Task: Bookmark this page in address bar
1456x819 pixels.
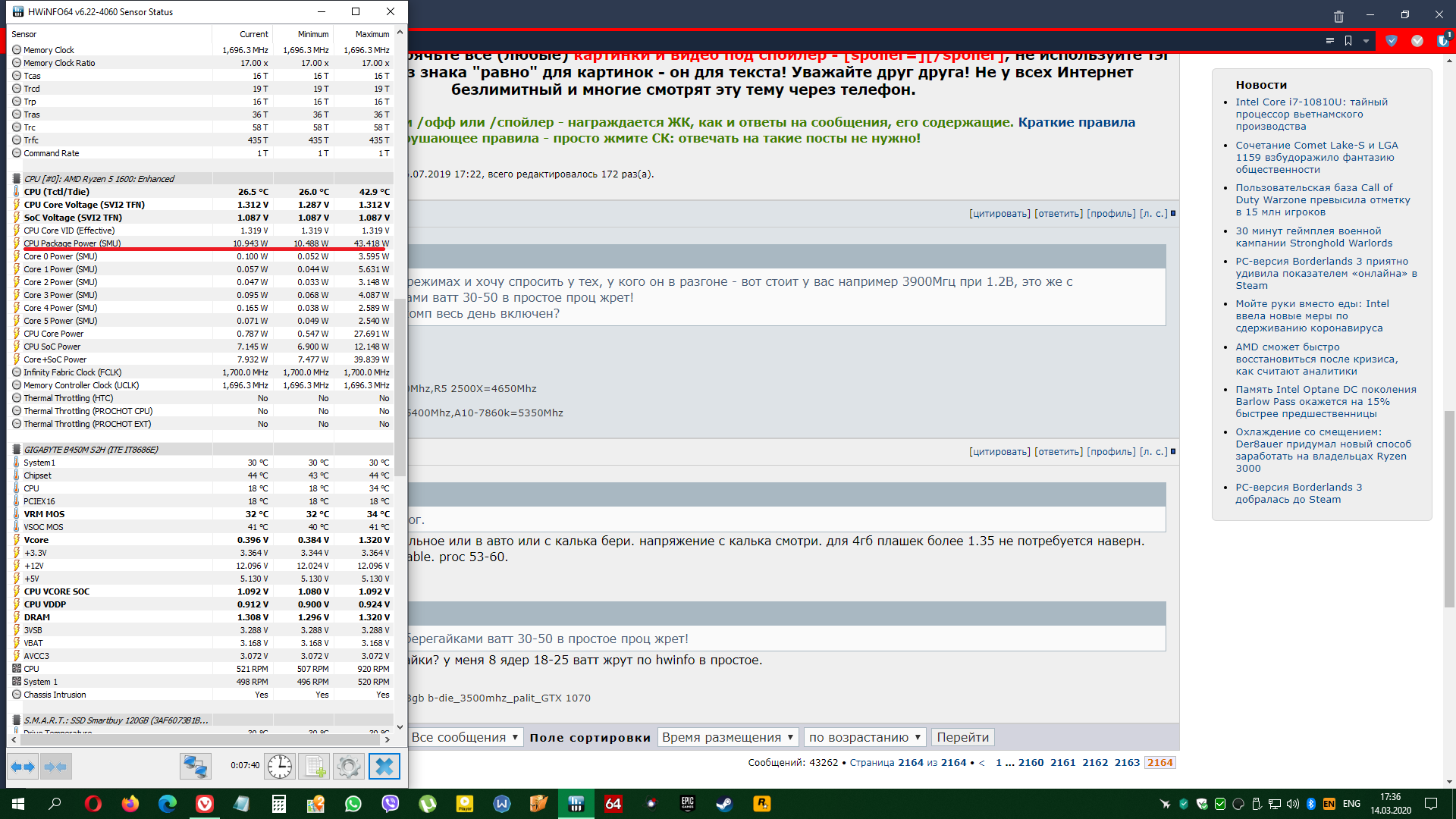Action: tap(1348, 41)
